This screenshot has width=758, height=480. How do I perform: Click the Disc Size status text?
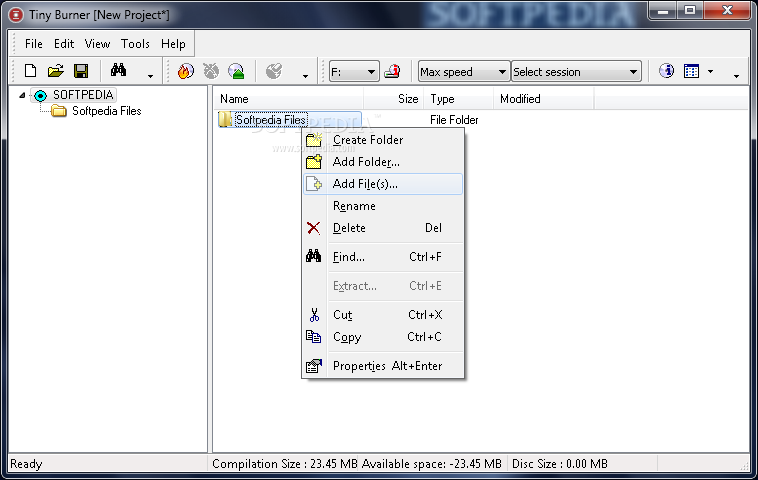click(559, 464)
